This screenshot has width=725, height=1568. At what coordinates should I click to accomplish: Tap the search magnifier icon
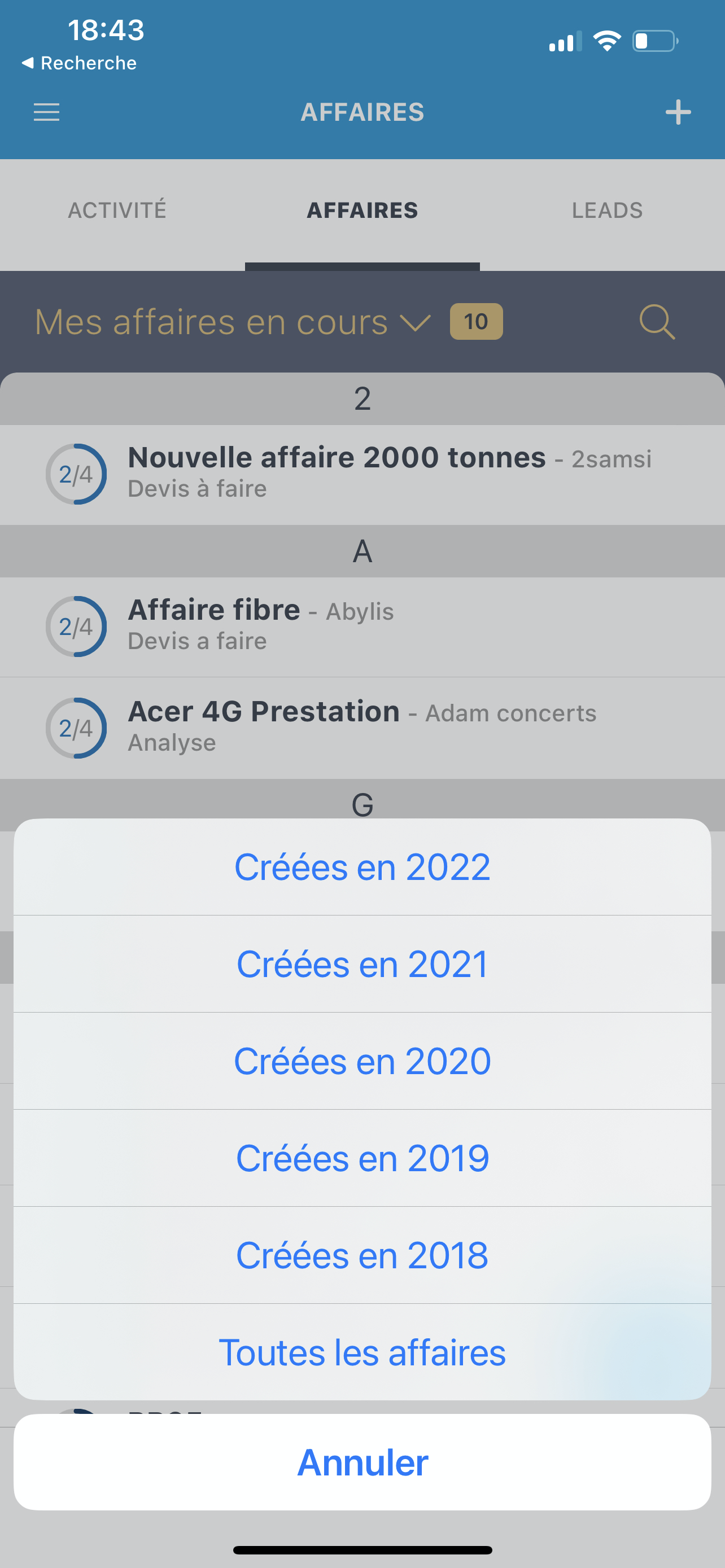tap(657, 321)
